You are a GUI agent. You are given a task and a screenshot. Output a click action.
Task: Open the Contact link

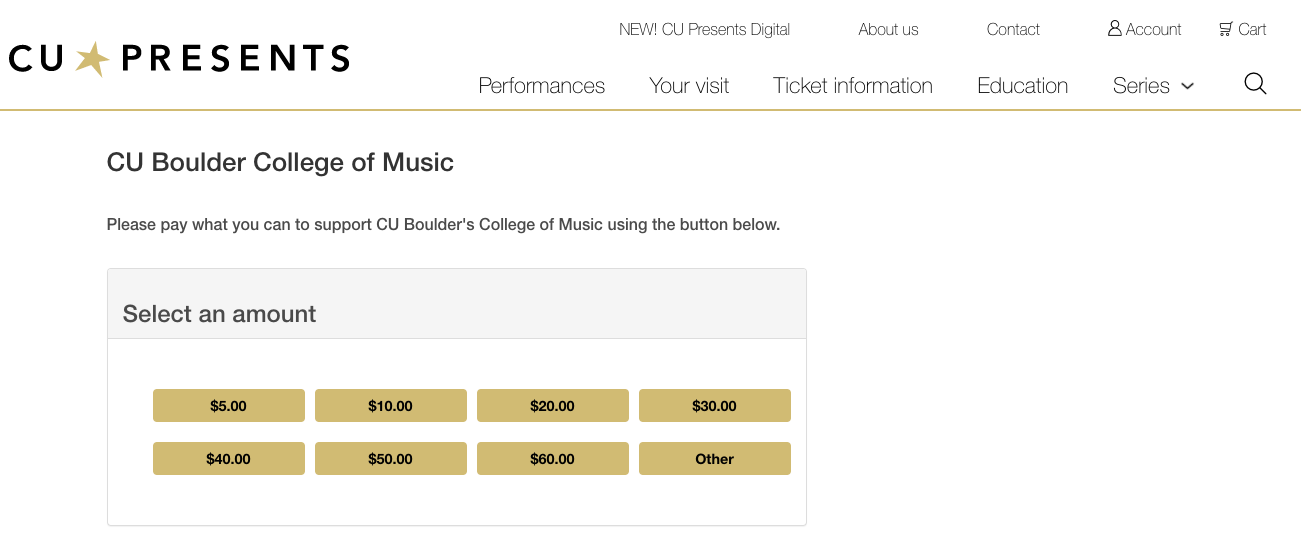[1013, 29]
